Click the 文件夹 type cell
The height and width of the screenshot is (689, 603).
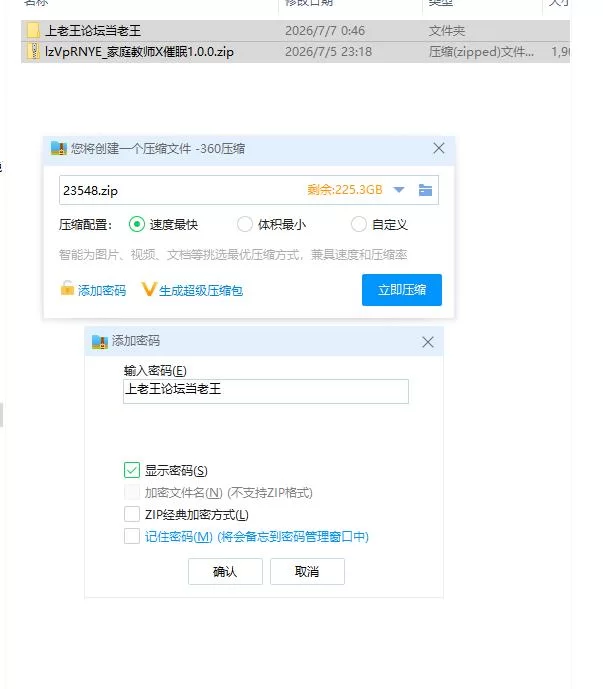447,31
